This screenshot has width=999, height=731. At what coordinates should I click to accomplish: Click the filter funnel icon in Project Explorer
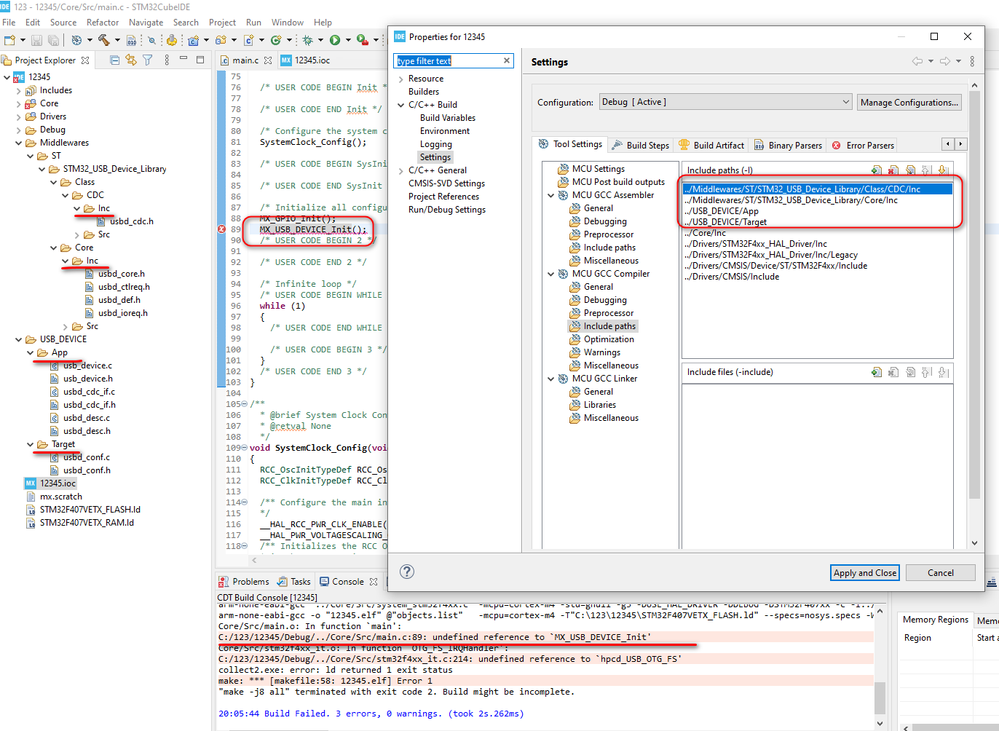click(147, 60)
